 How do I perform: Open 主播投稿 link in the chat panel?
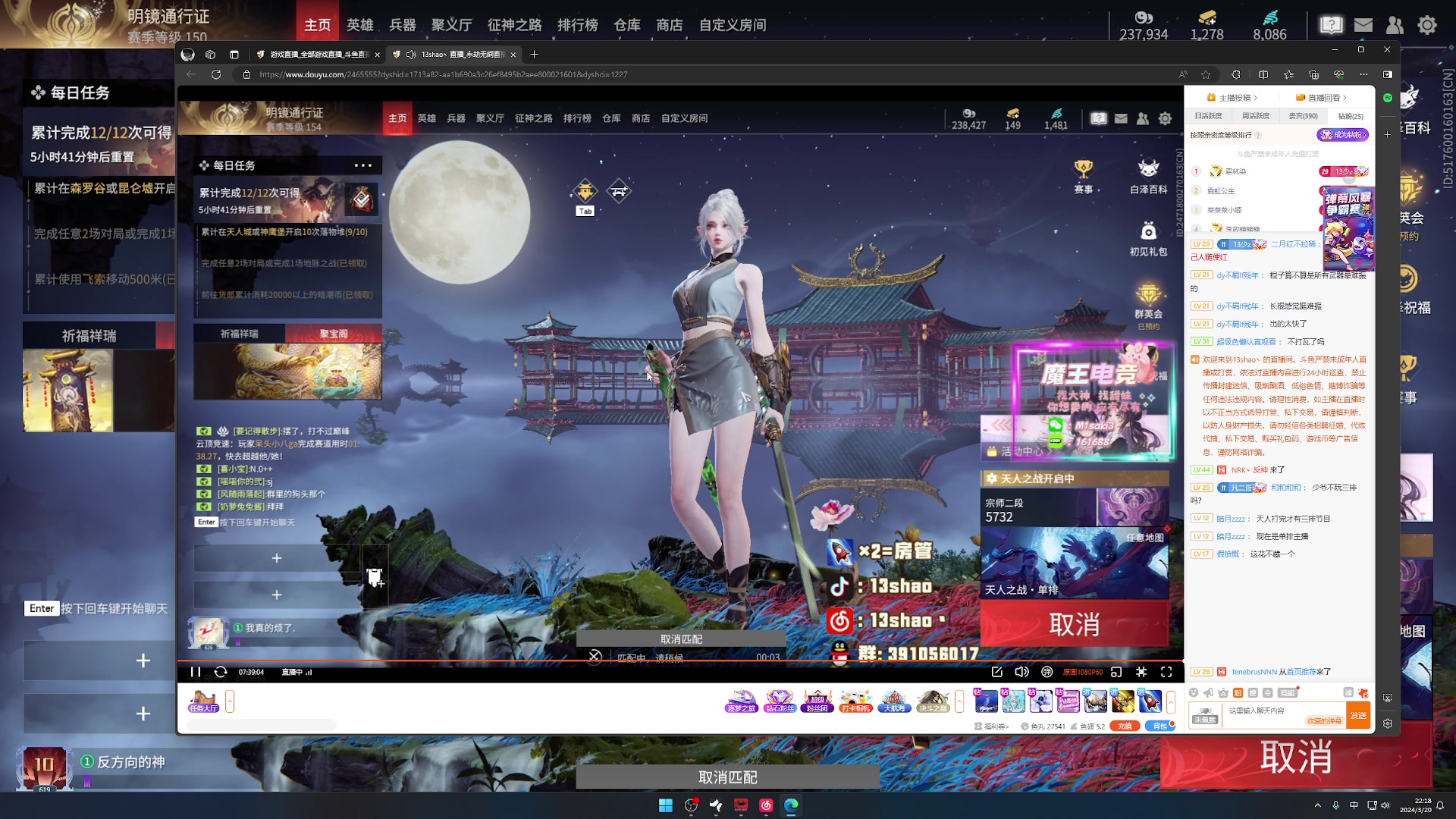1232,98
